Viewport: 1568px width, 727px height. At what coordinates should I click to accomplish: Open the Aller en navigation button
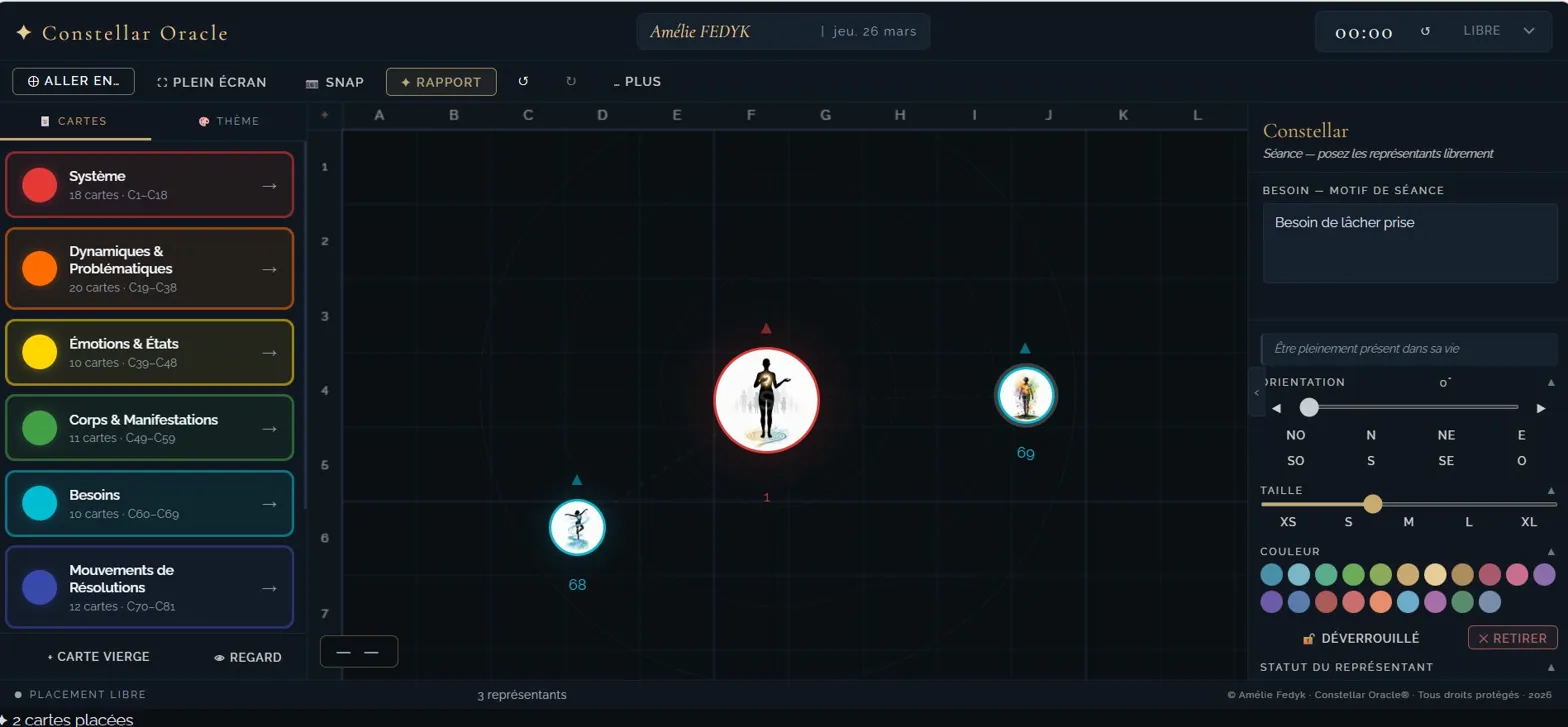click(73, 81)
